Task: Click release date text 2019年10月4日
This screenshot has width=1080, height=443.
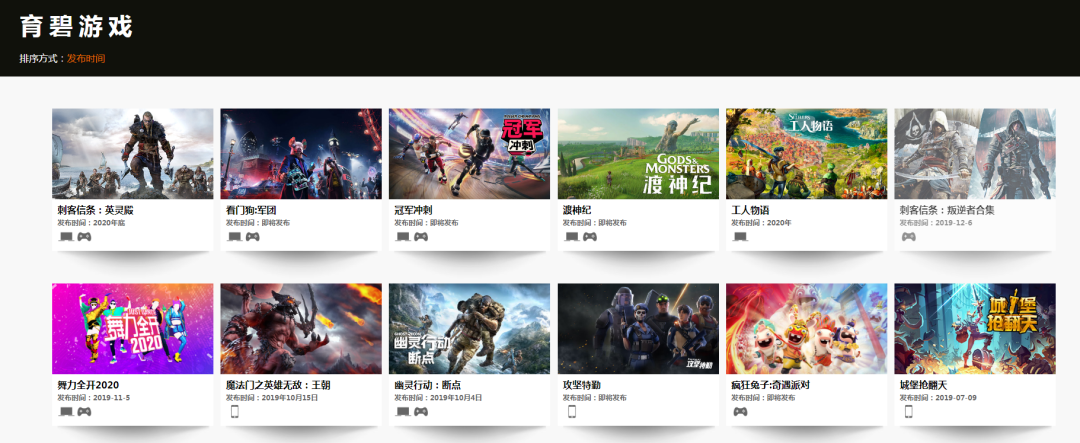Action: (456, 398)
